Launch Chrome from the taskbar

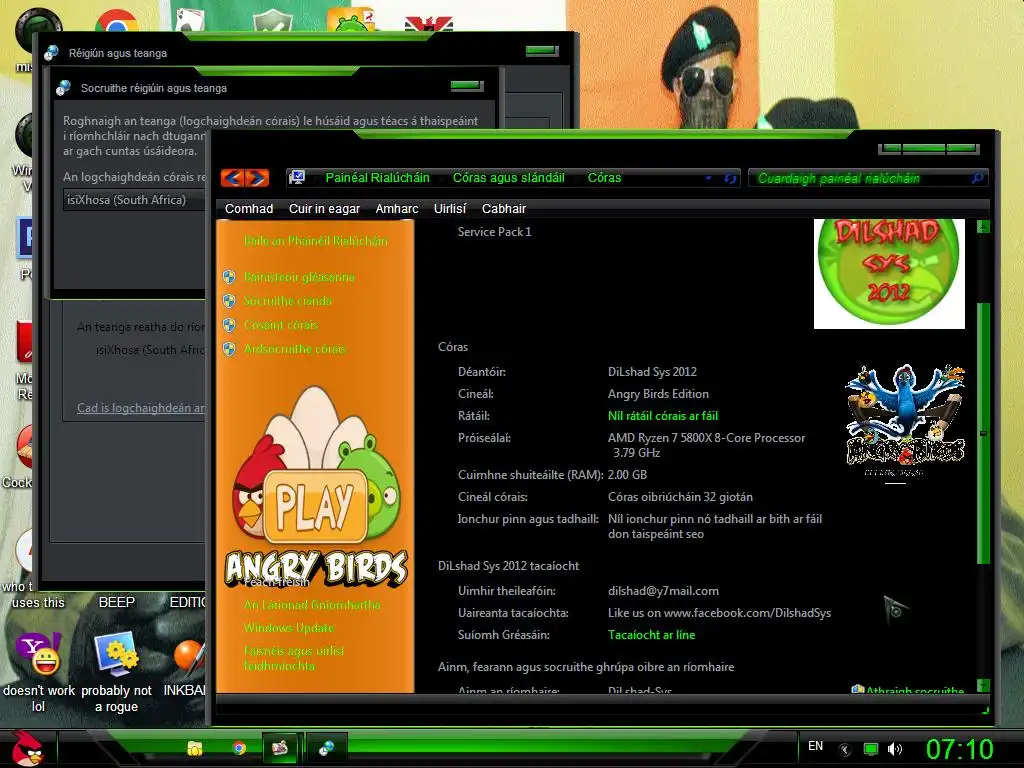tap(239, 748)
